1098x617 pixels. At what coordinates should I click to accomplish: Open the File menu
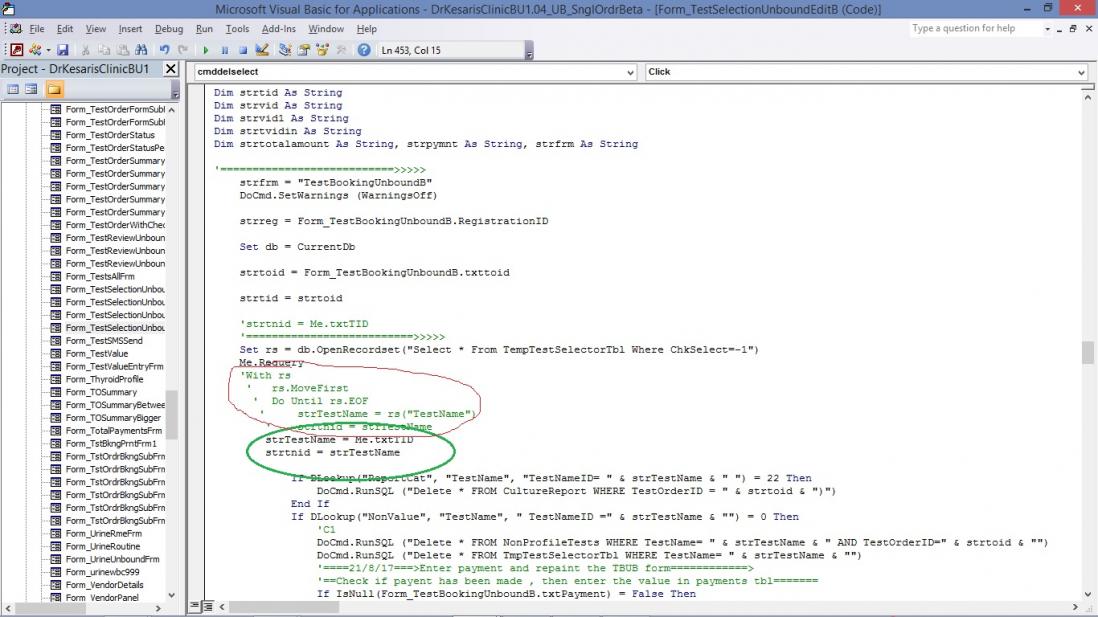[36, 29]
